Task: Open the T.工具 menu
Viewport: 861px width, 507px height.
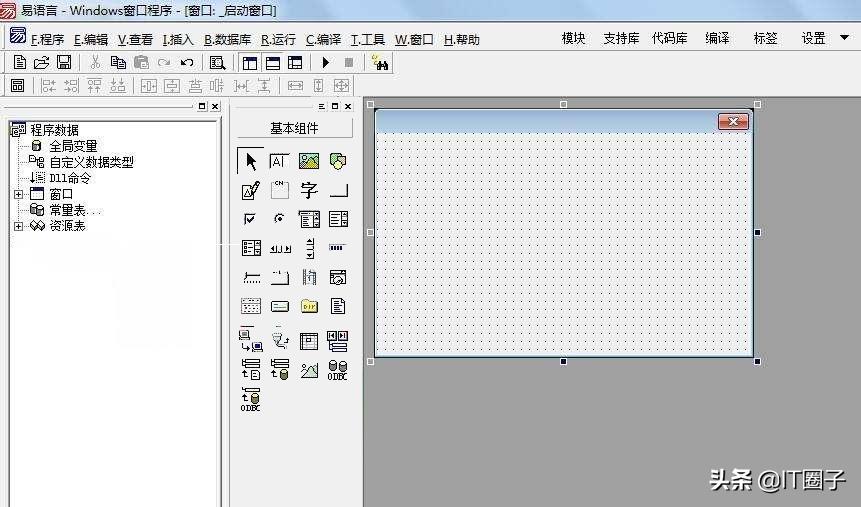Action: tap(368, 40)
